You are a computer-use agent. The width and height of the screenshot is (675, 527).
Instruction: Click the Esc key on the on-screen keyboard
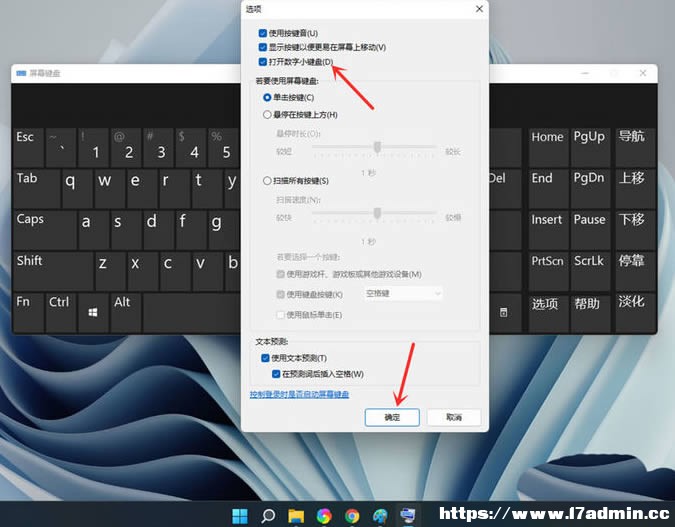28,147
